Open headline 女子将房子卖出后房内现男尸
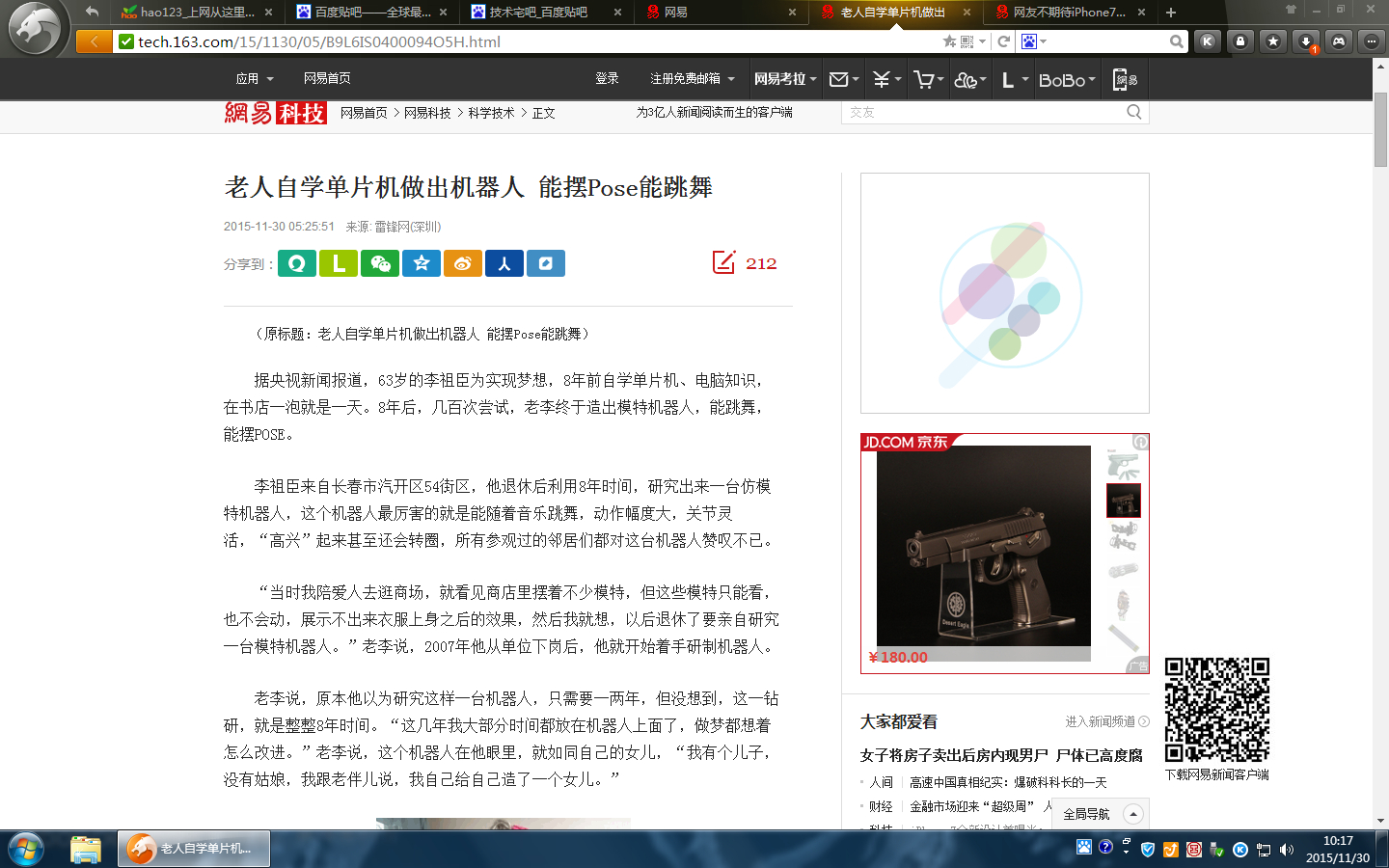 [1001, 755]
